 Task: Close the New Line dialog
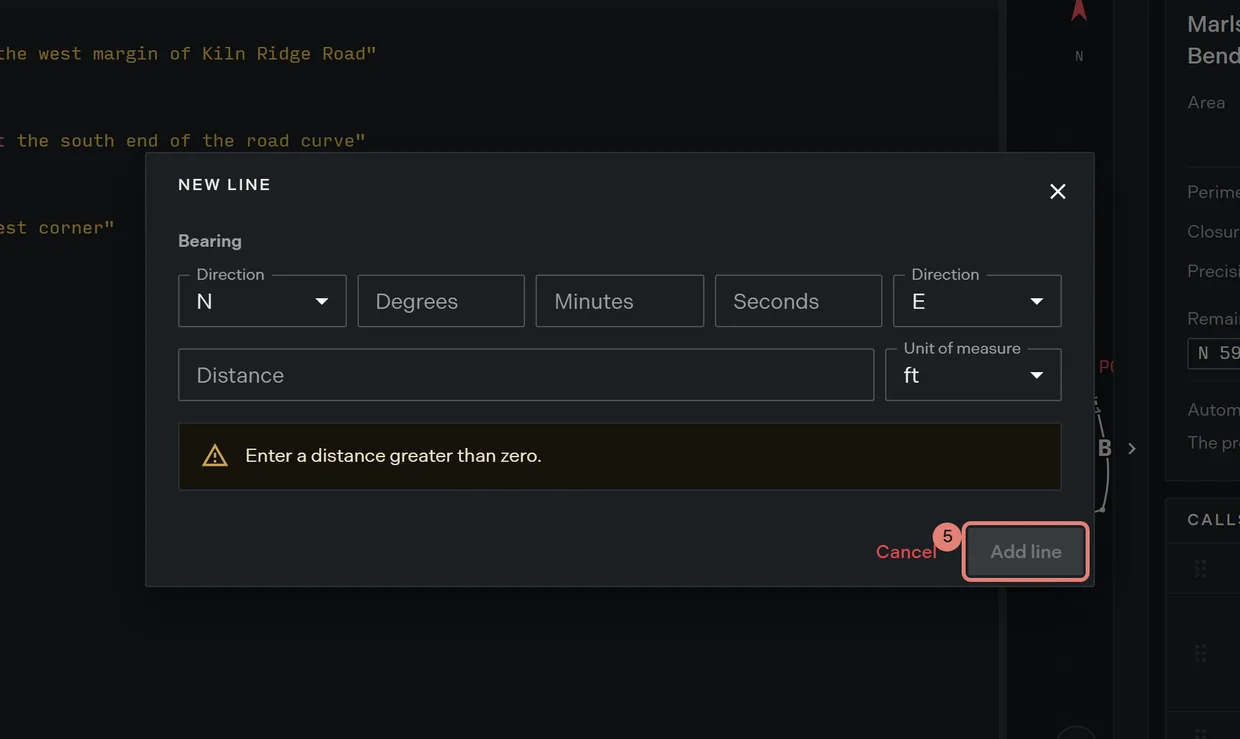click(1057, 191)
